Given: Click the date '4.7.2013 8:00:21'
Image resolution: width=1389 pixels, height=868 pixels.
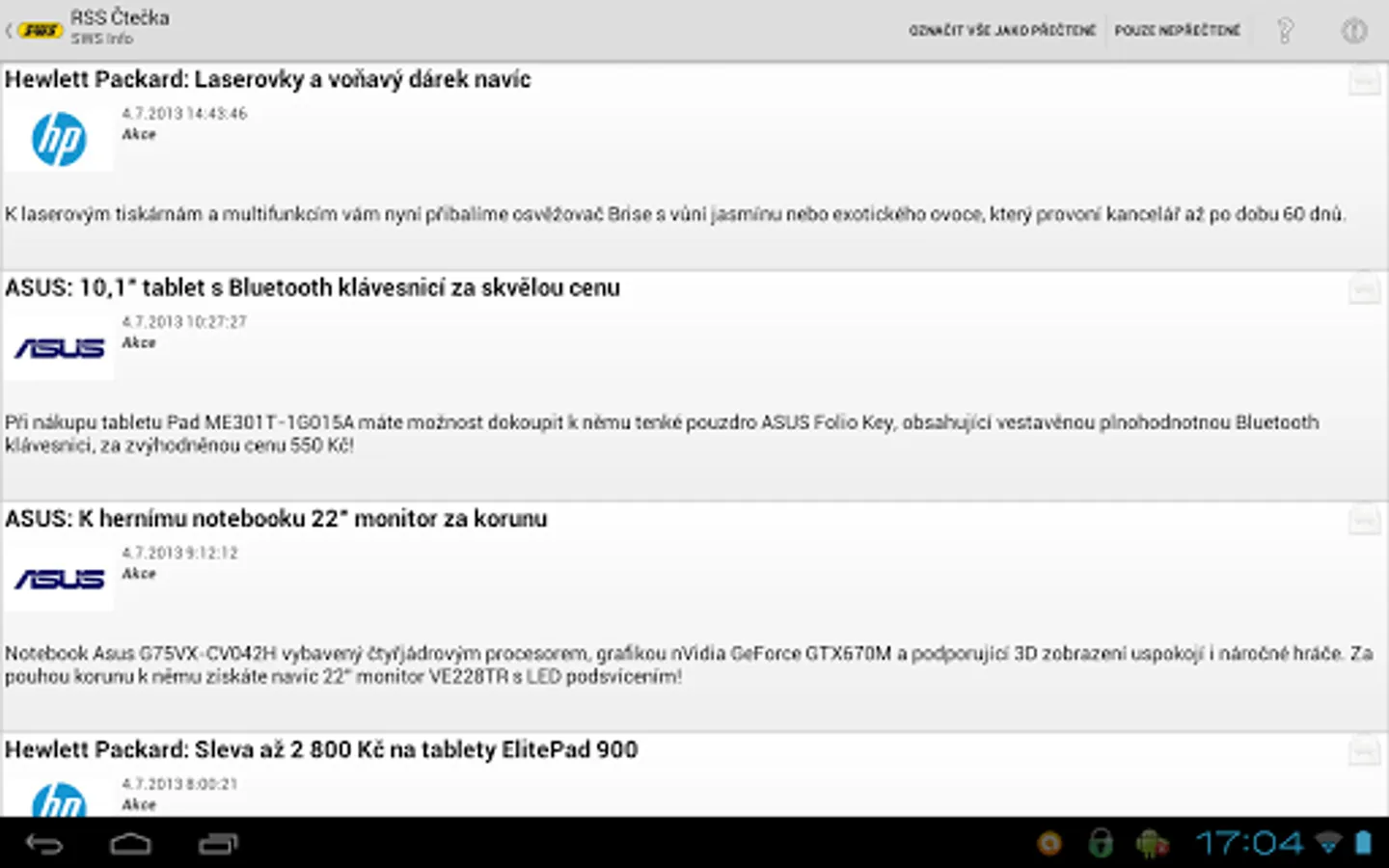Looking at the screenshot, I should pos(179,784).
